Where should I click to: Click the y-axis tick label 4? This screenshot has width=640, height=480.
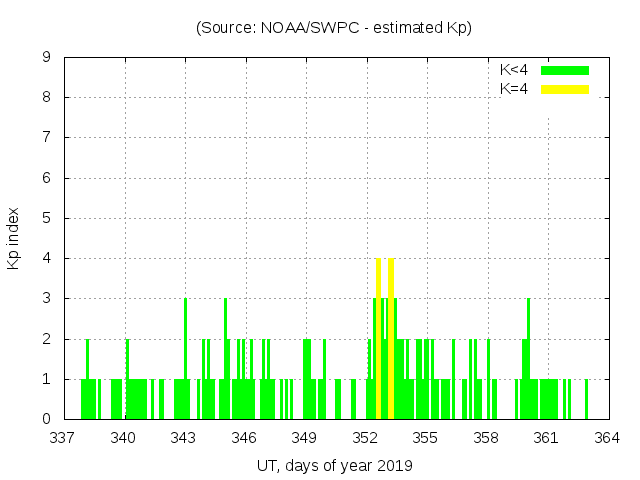(47, 258)
